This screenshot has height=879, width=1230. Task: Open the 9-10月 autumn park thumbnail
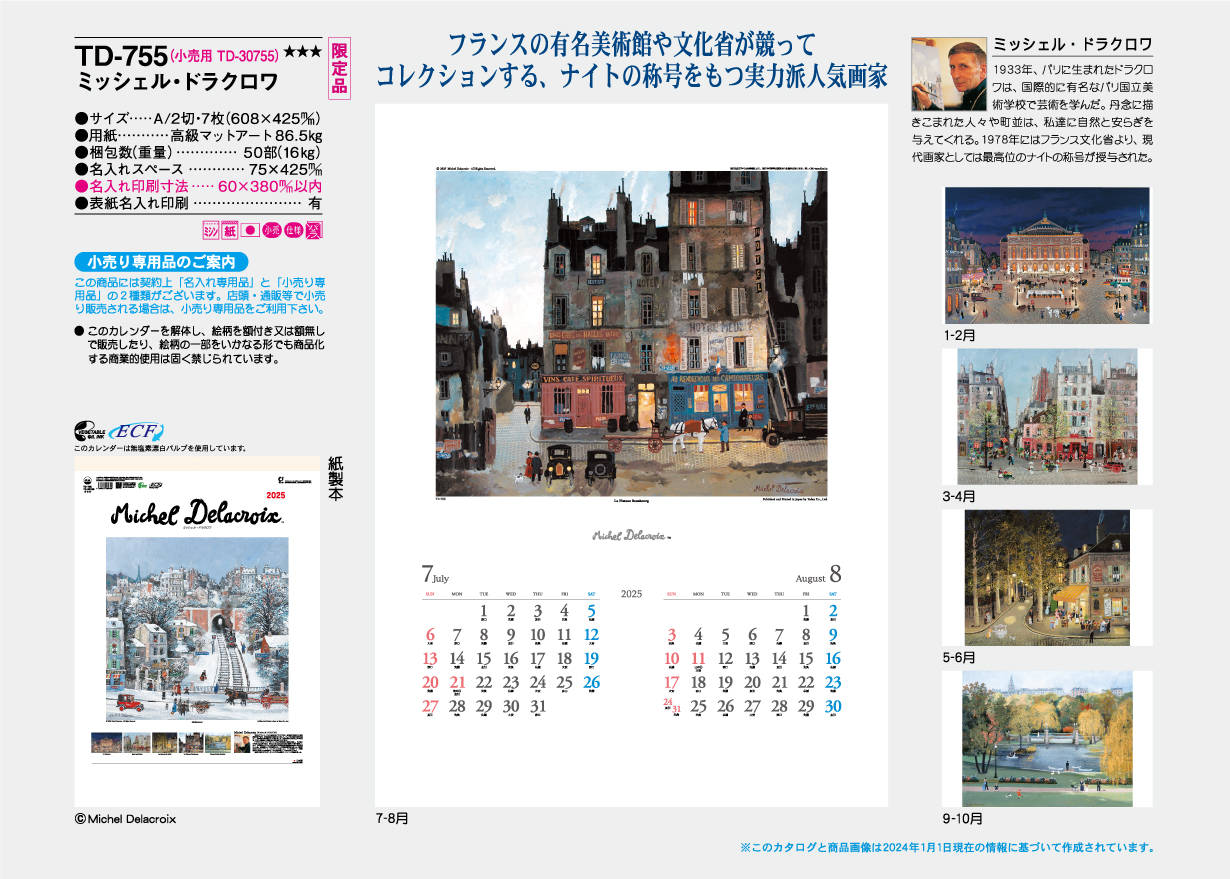pyautogui.click(x=1047, y=739)
